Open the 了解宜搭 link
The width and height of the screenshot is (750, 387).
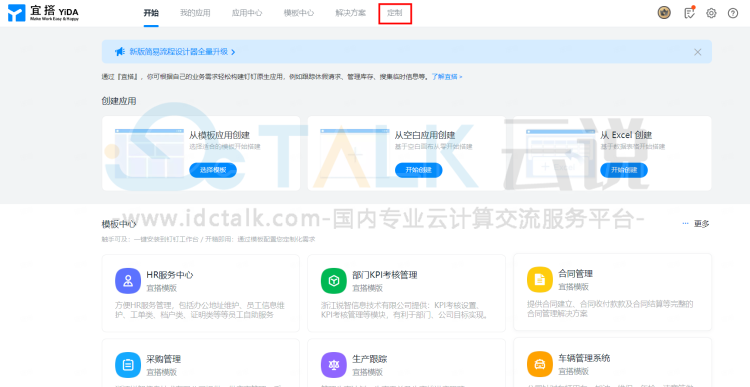point(447,77)
